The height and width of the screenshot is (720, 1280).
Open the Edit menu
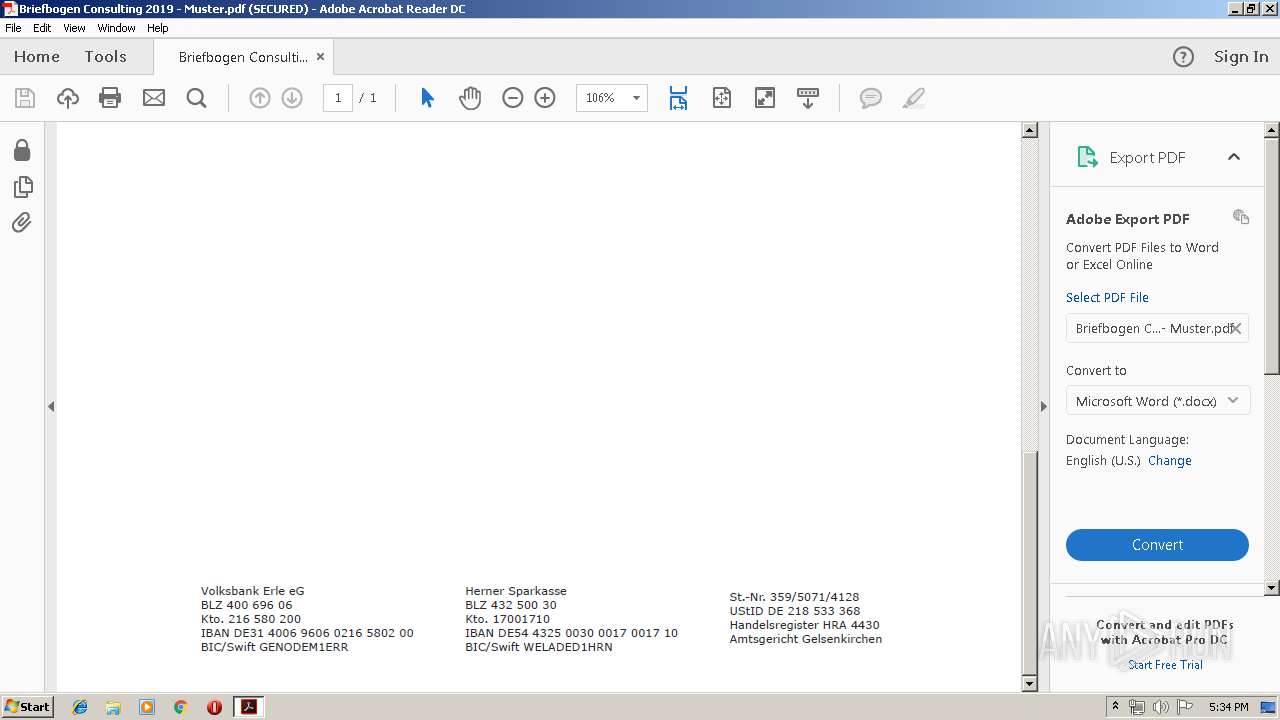point(42,28)
